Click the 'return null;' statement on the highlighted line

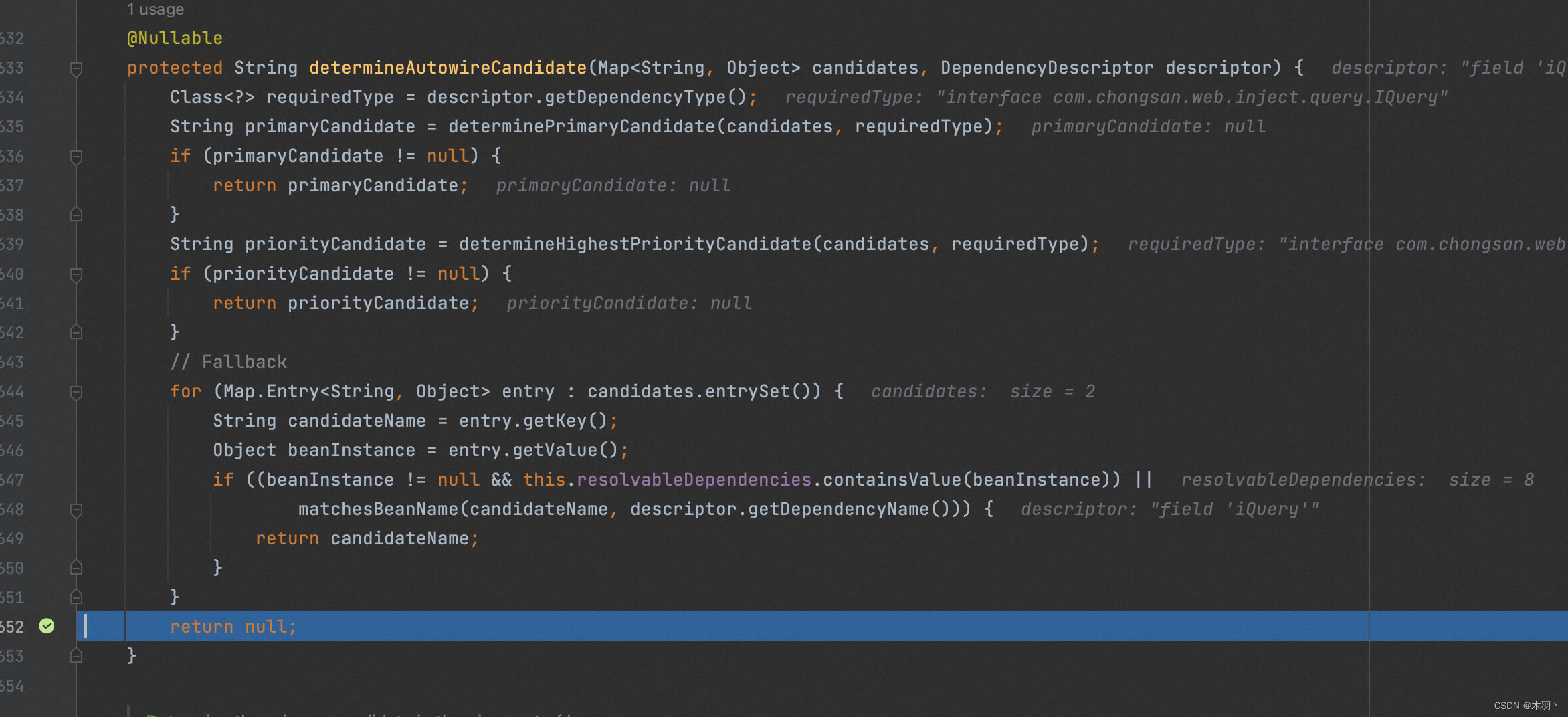click(233, 627)
